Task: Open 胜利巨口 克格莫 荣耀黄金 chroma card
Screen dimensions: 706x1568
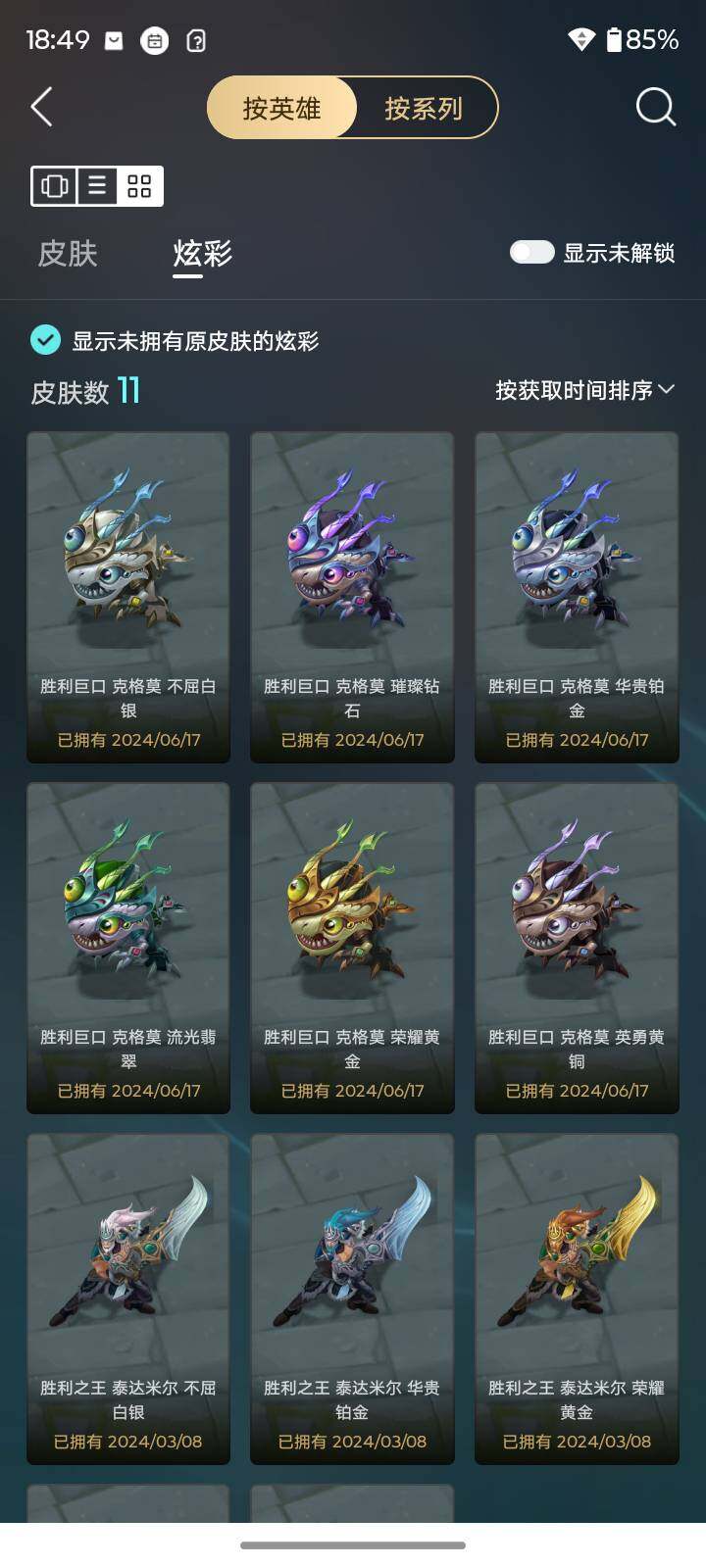Action: tap(352, 948)
